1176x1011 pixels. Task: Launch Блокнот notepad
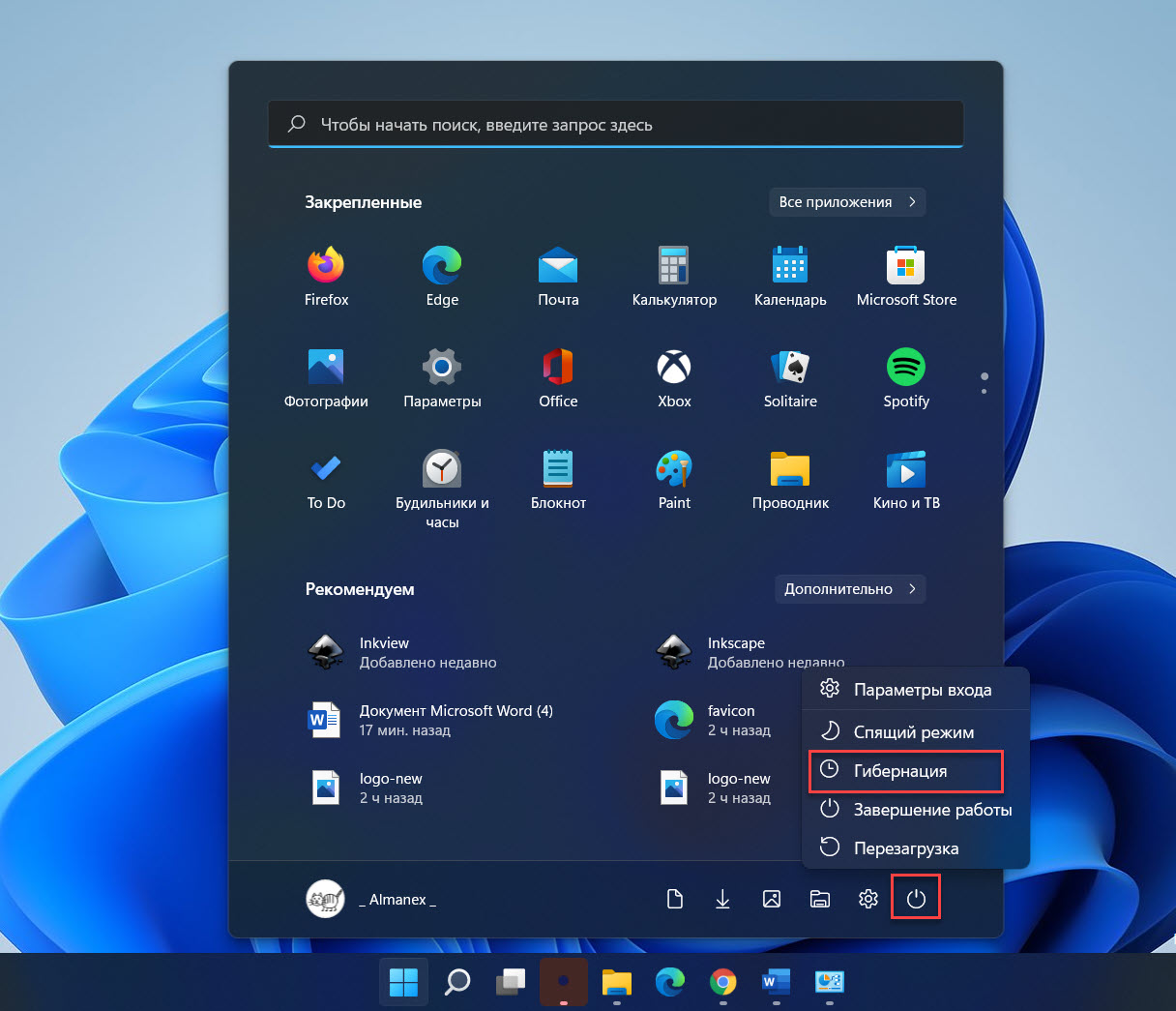(x=558, y=481)
